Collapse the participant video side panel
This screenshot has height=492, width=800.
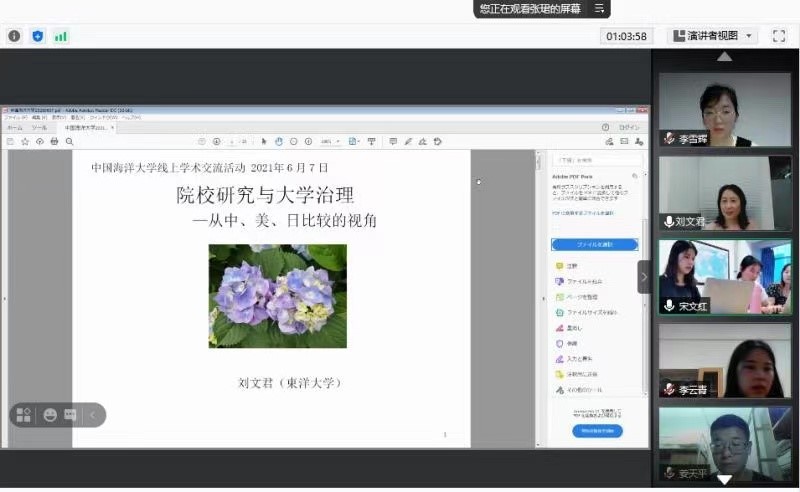644,277
